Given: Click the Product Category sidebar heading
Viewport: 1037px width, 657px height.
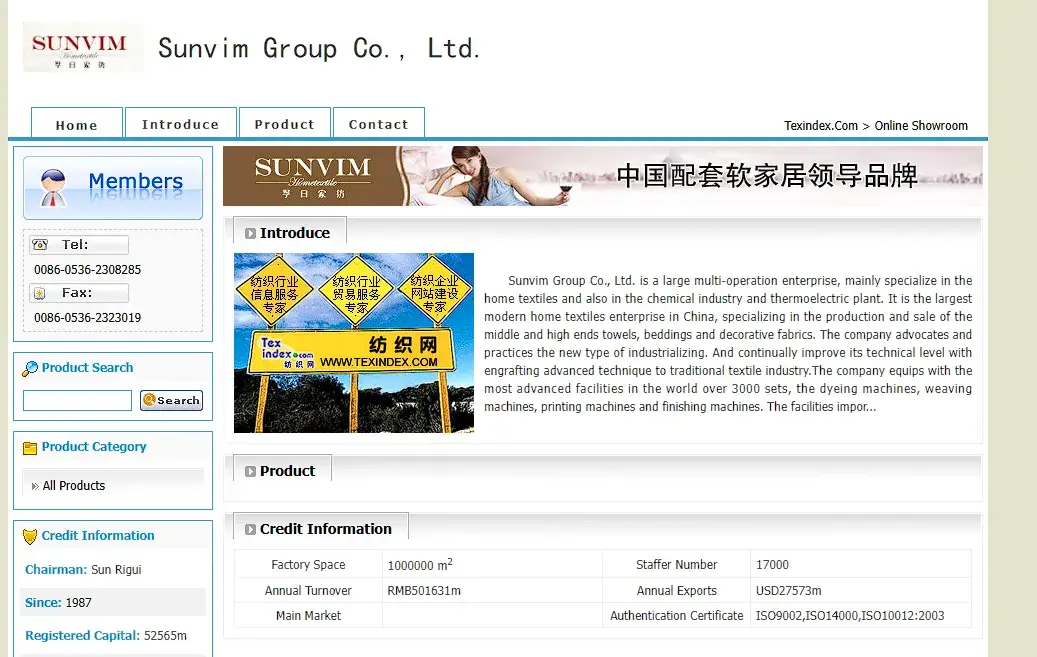Looking at the screenshot, I should tap(94, 447).
